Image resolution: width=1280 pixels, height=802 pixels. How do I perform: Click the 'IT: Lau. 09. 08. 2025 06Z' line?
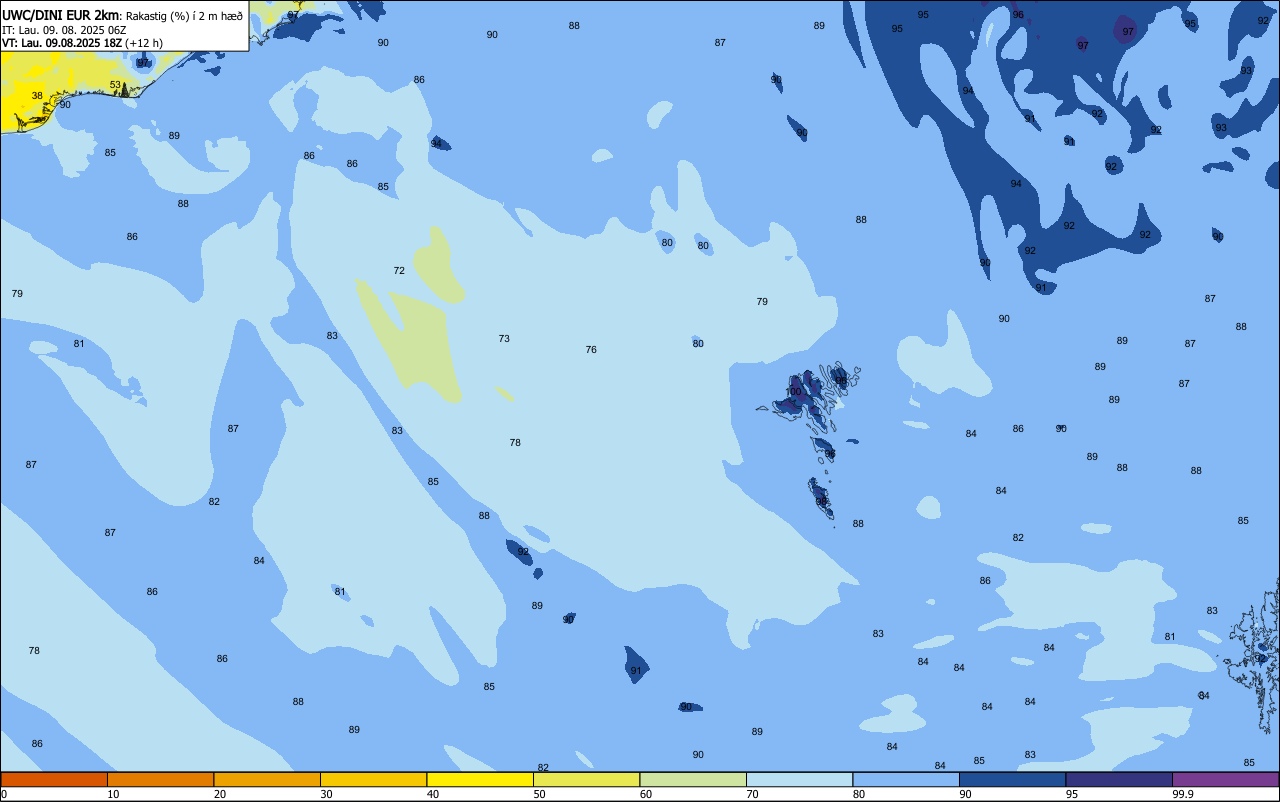tap(64, 30)
